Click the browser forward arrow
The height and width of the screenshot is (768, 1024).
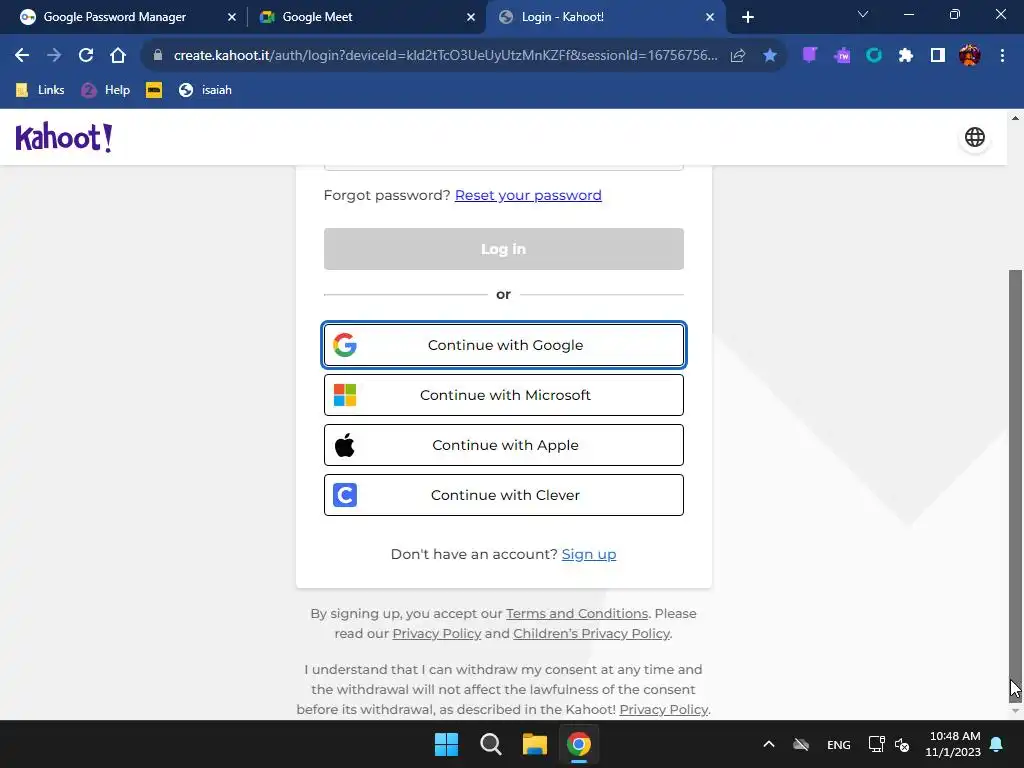(x=54, y=56)
